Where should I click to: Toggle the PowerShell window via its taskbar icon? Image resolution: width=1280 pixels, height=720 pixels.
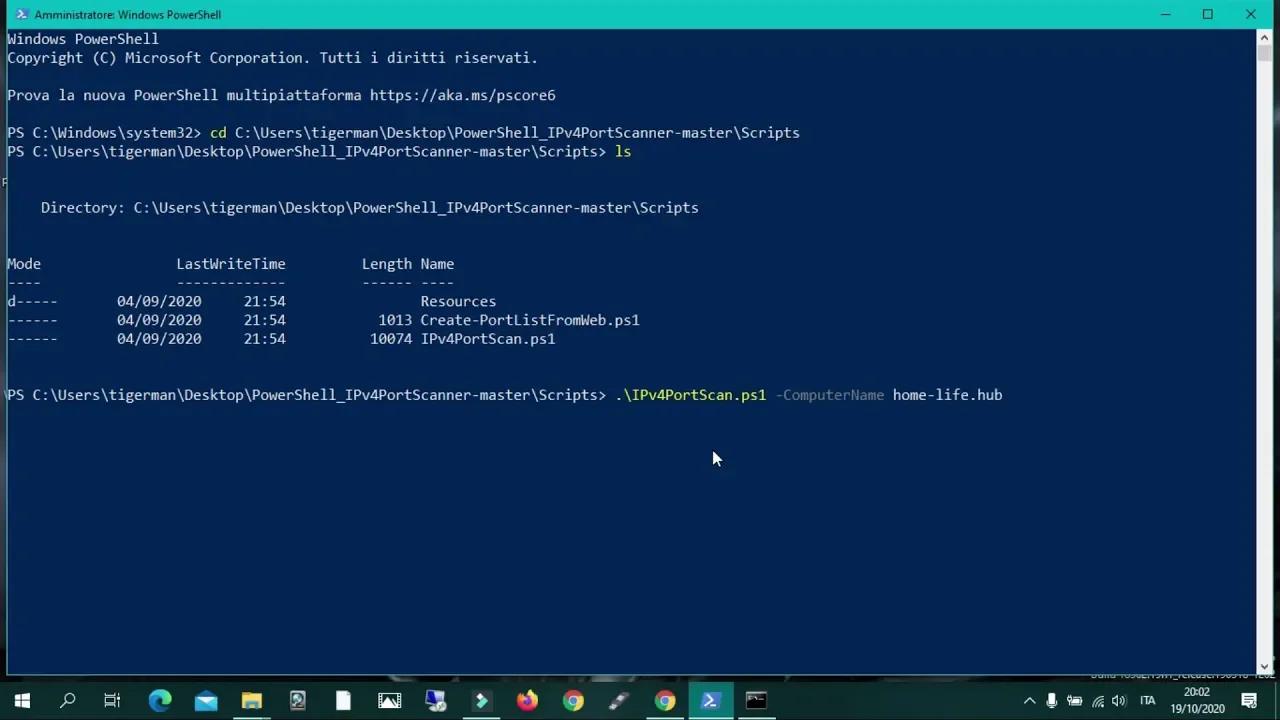711,700
